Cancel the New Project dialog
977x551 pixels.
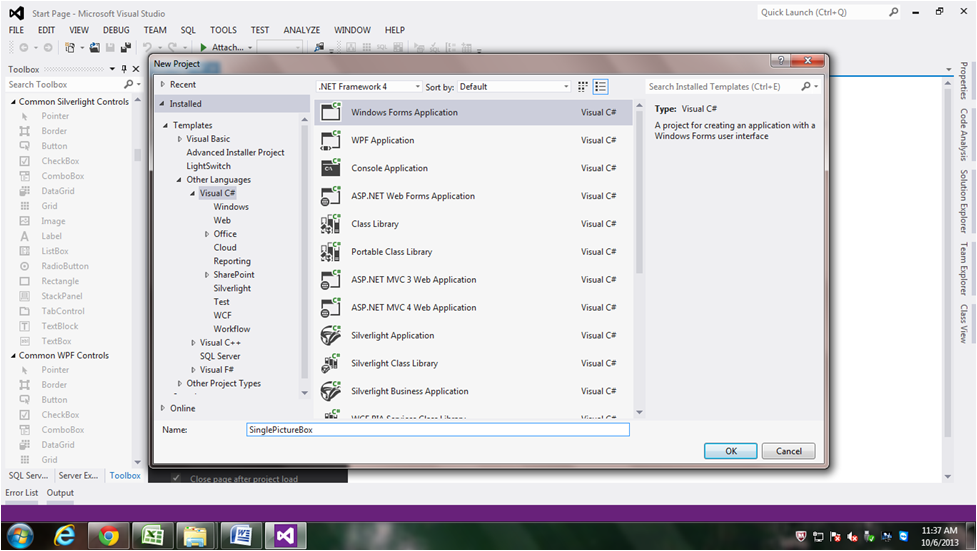pyautogui.click(x=789, y=451)
